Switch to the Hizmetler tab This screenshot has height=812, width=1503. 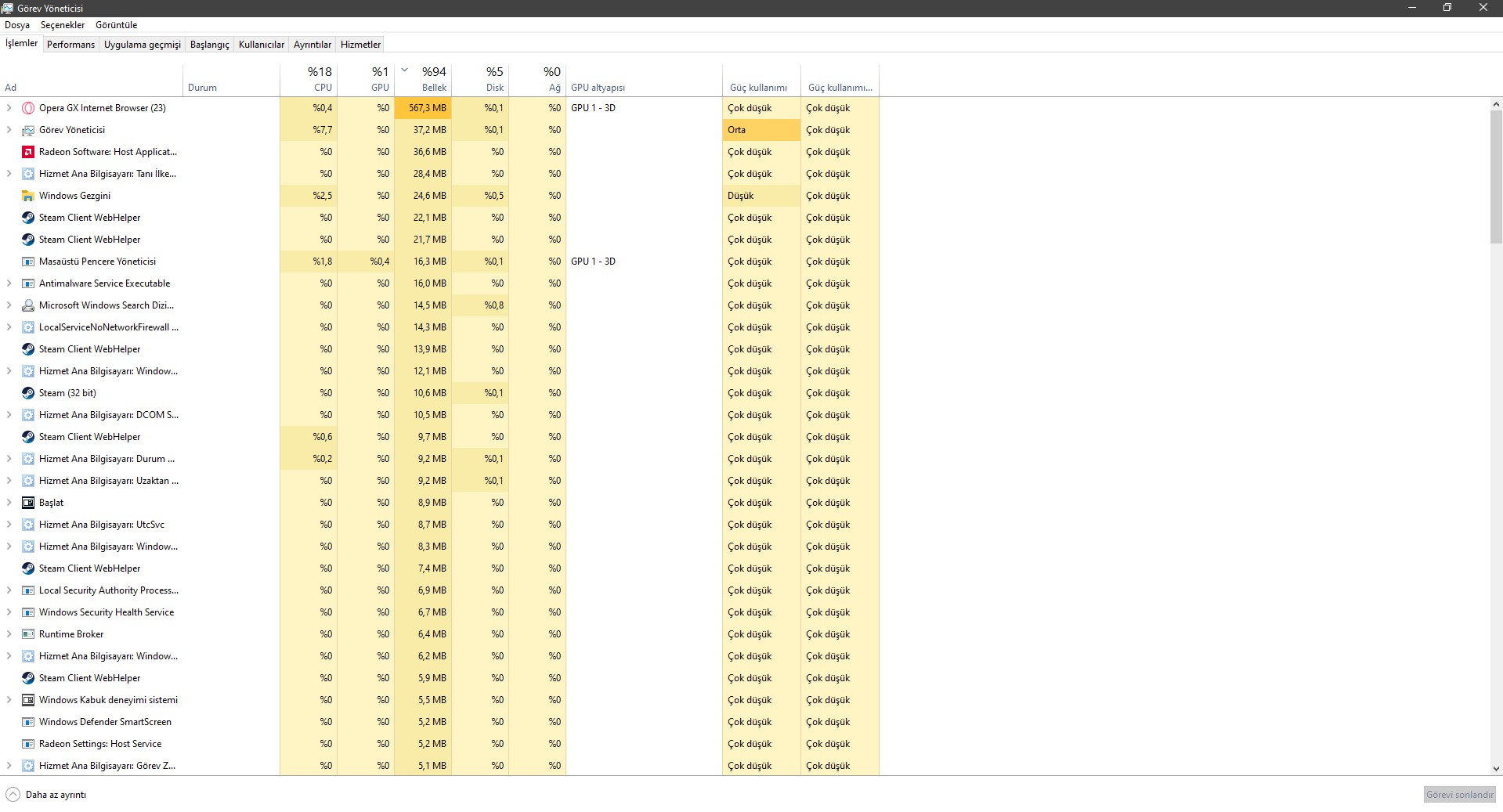(361, 45)
